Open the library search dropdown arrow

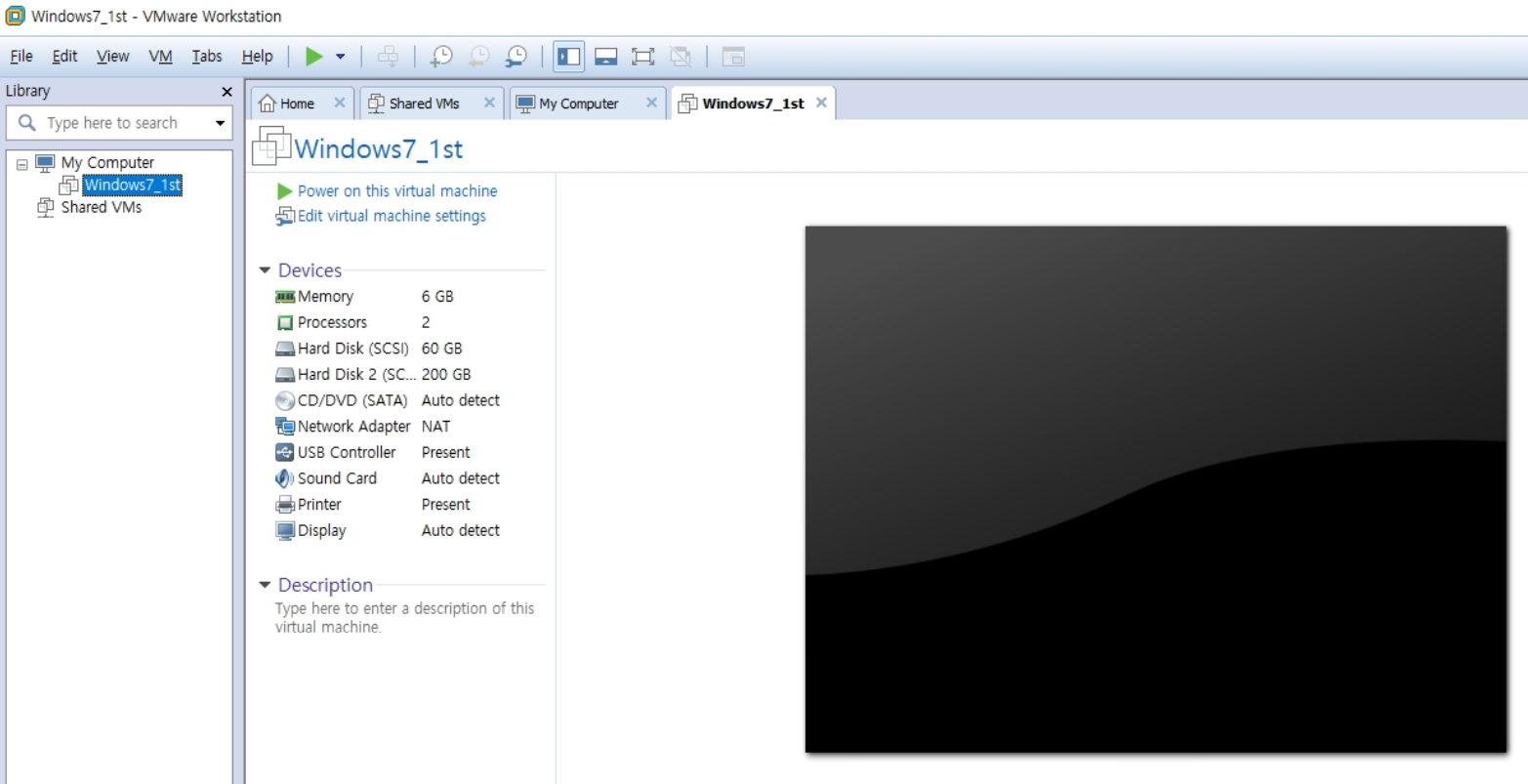[220, 123]
